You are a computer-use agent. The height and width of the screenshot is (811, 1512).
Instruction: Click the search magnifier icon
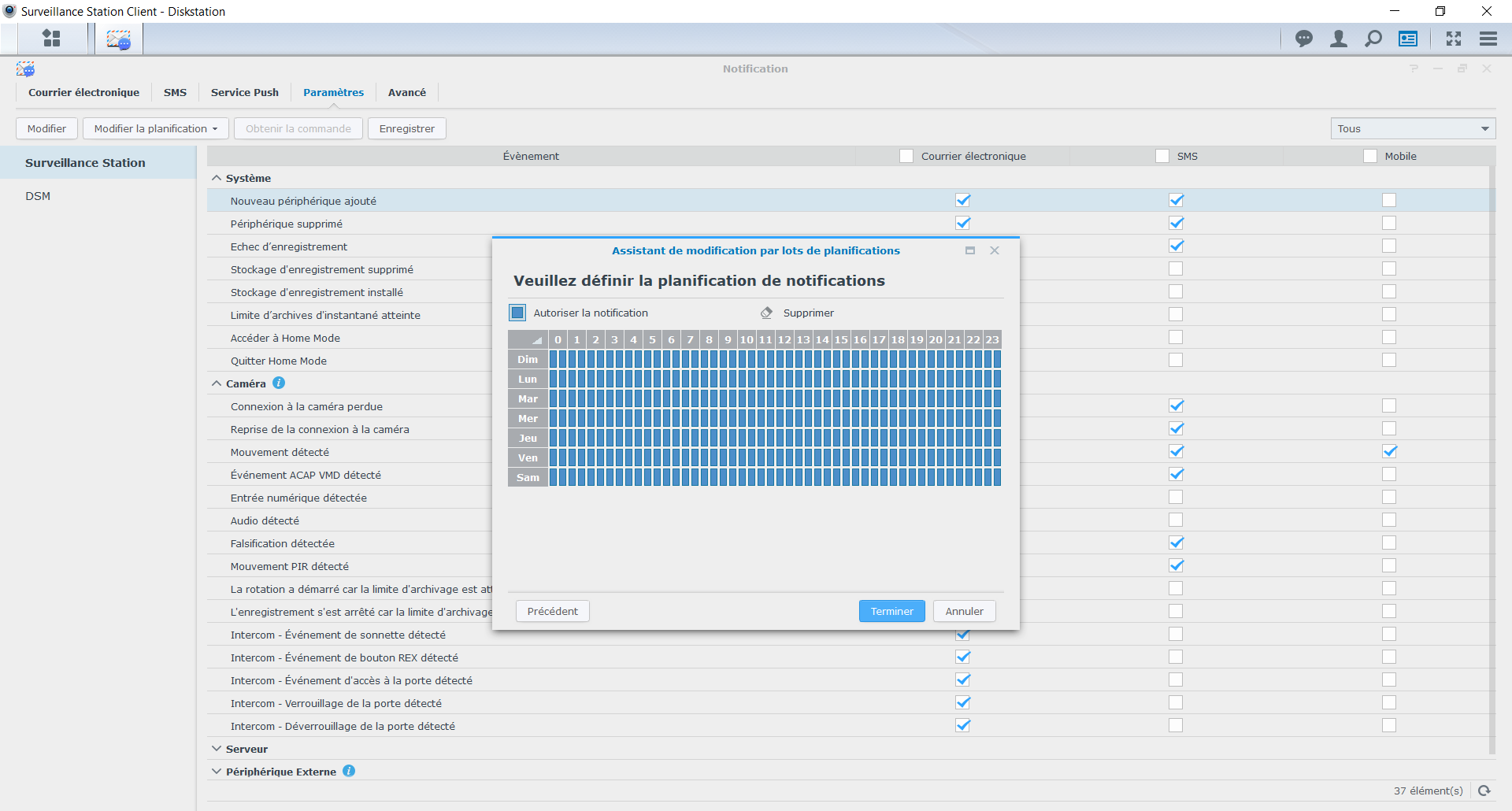[x=1373, y=39]
